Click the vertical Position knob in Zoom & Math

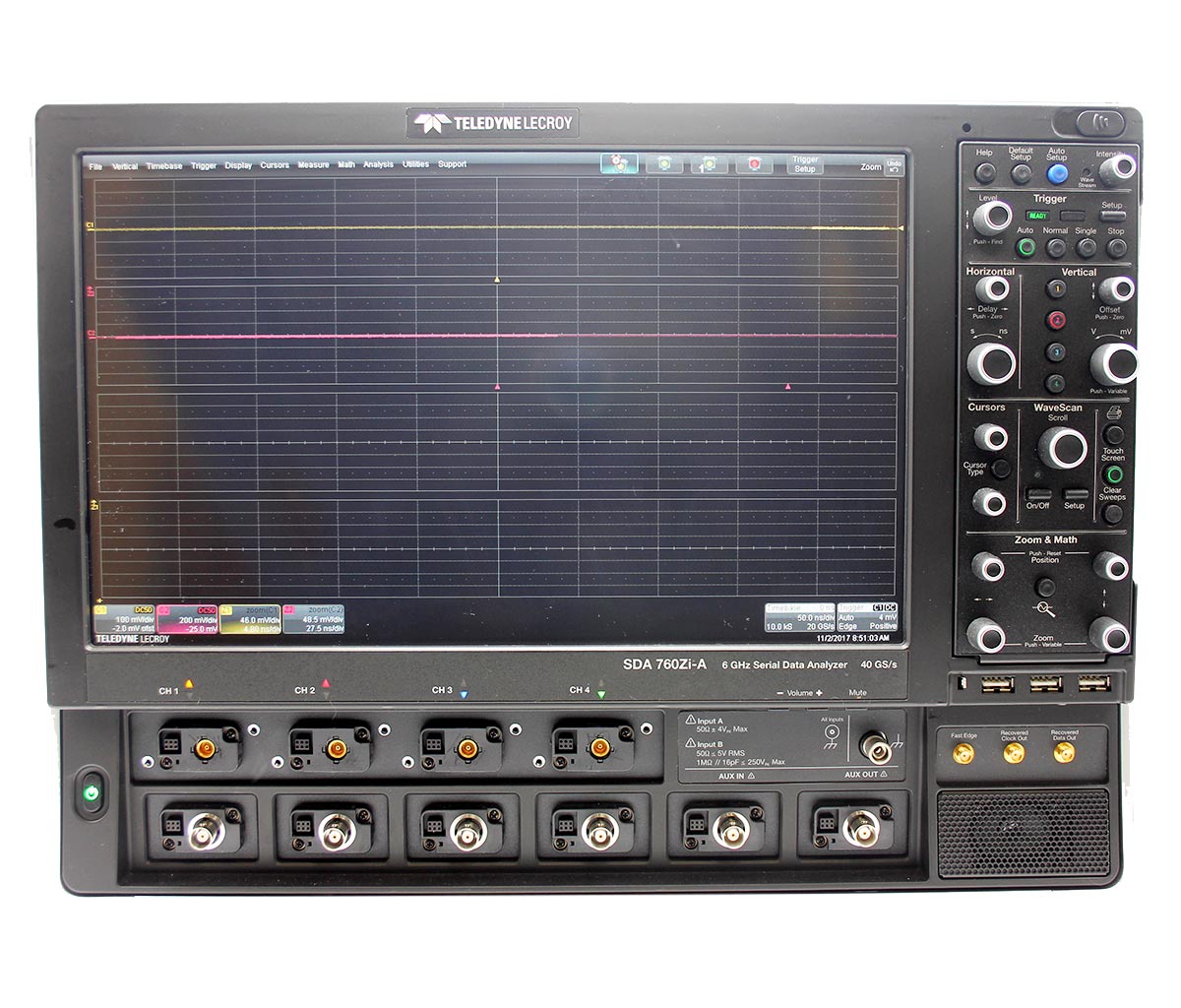point(1111,567)
